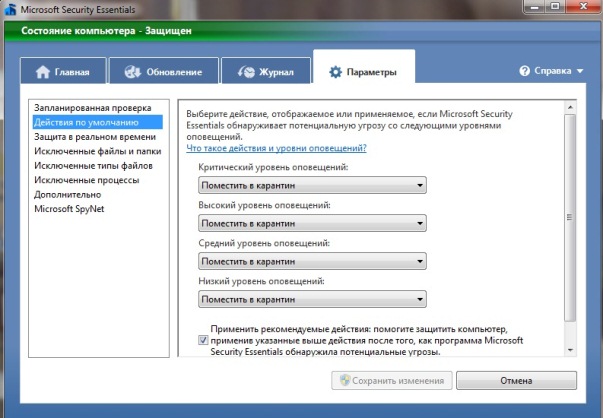Select Действия по умолчанию in the list
The image size is (603, 418).
coord(98,122)
